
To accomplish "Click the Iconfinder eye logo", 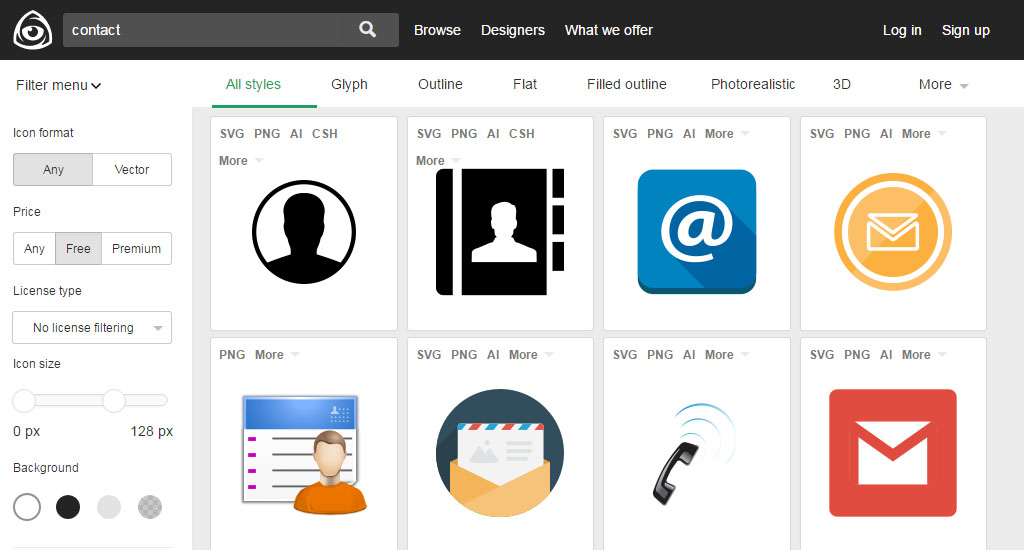I will tap(32, 30).
